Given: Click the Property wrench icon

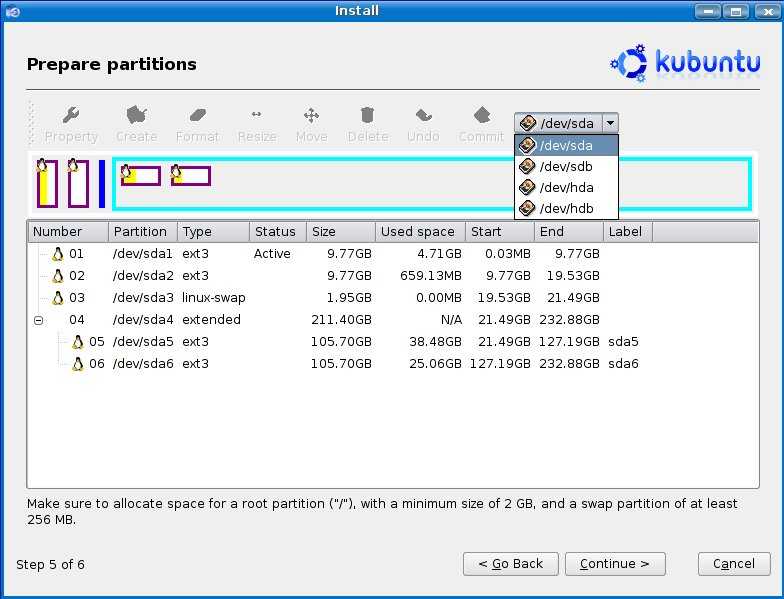Looking at the screenshot, I should [71, 115].
